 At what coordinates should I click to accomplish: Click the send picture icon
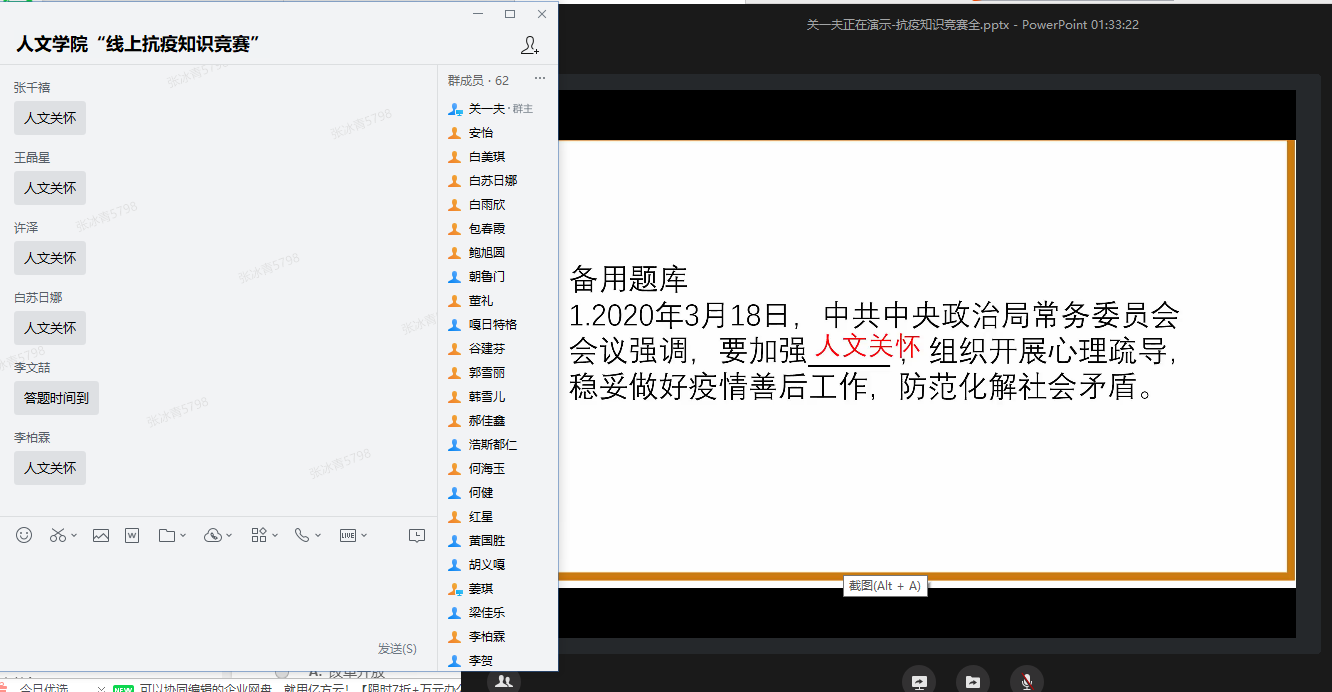click(x=101, y=535)
